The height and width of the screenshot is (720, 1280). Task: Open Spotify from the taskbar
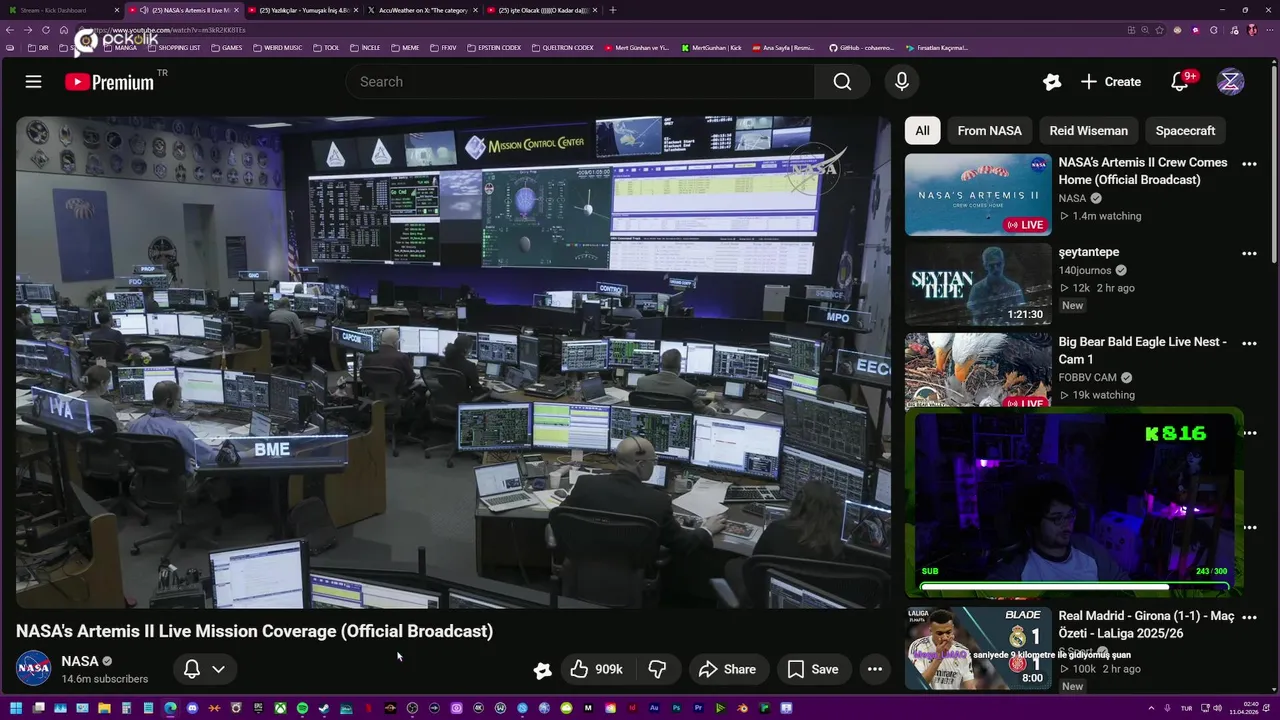[x=302, y=708]
